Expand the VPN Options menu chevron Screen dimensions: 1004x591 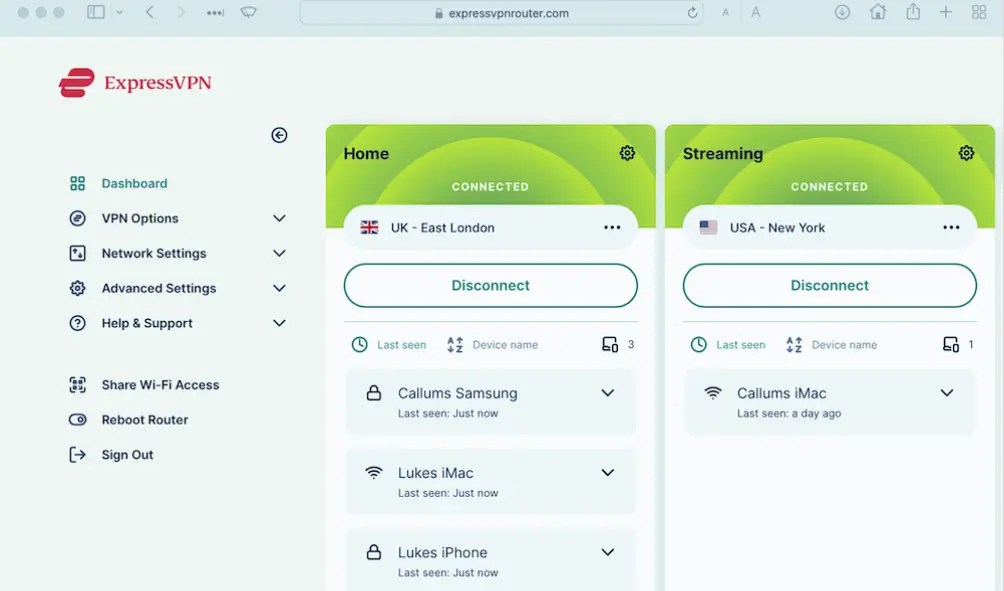(x=279, y=218)
